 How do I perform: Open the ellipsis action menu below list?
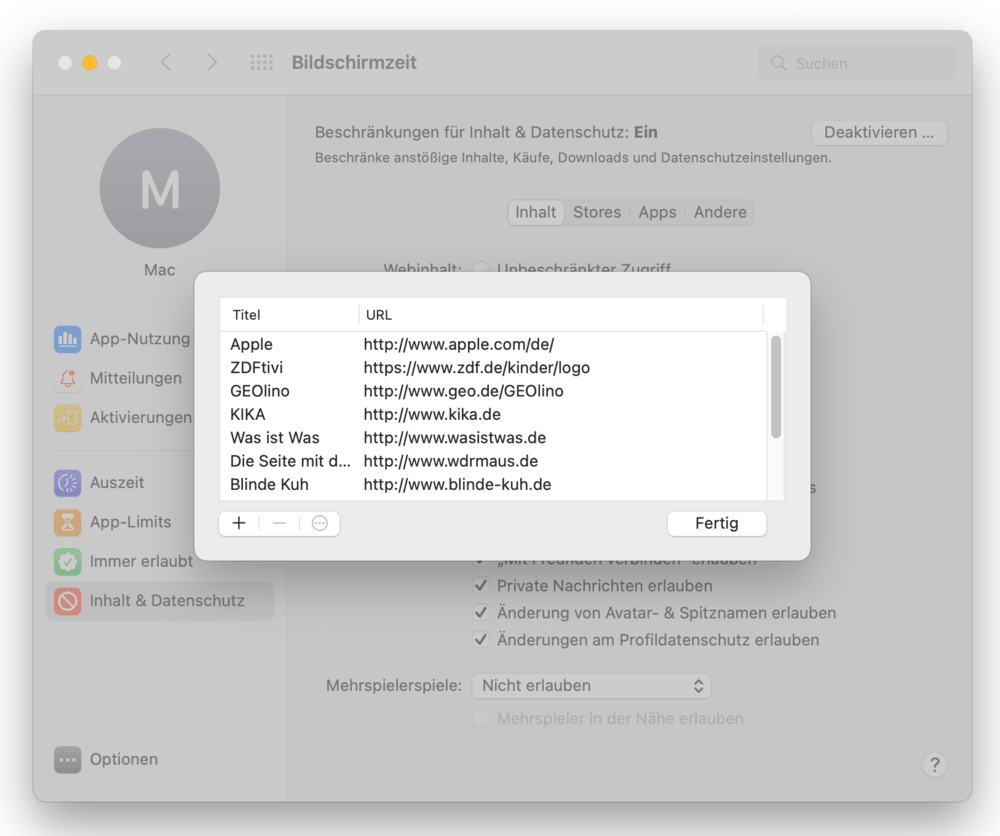click(320, 523)
